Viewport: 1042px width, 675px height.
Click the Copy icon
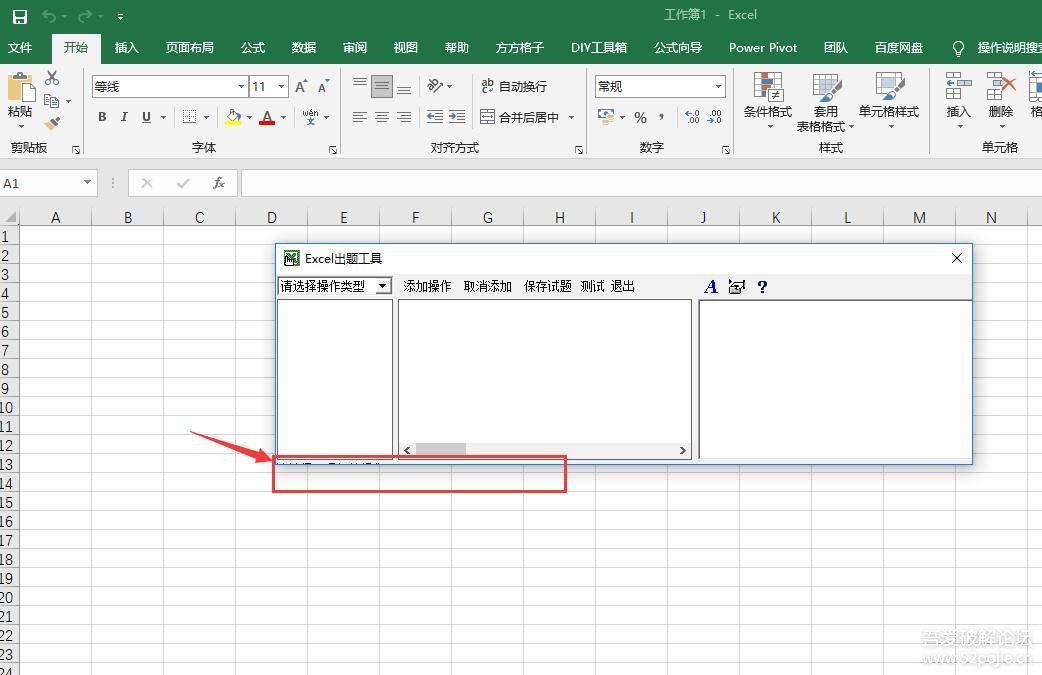(x=52, y=101)
